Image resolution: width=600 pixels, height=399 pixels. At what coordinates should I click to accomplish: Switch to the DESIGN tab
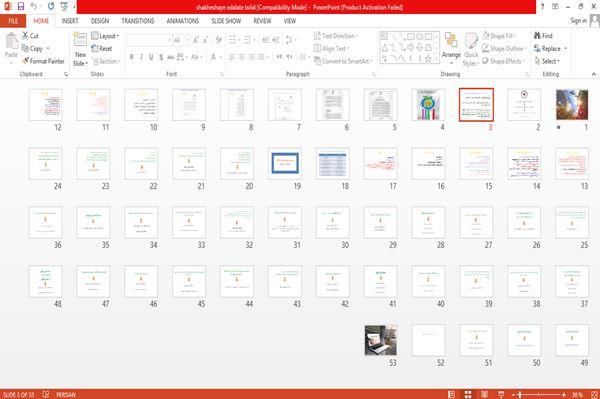coord(99,21)
